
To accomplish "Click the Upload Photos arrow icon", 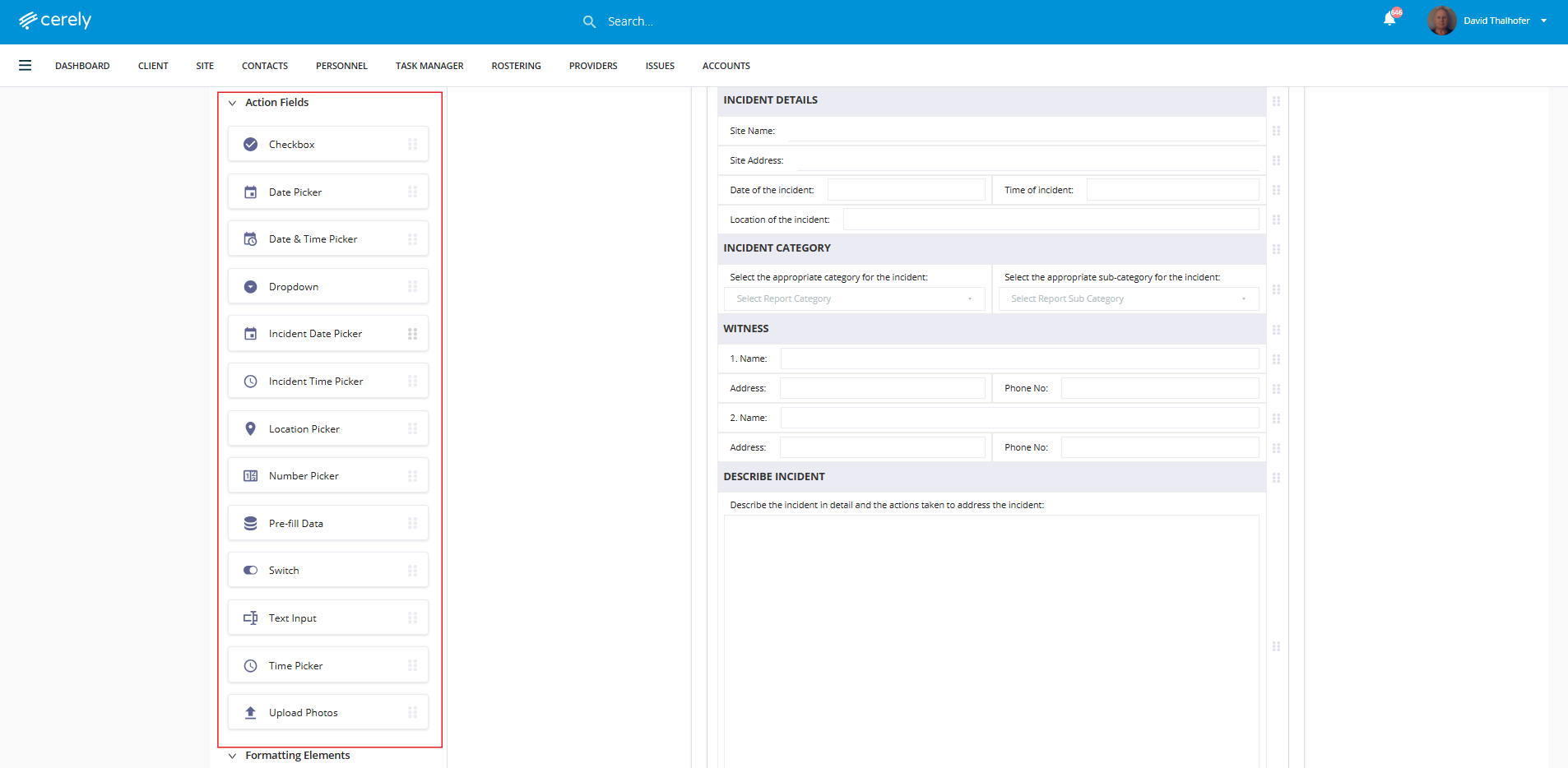I will 251,713.
